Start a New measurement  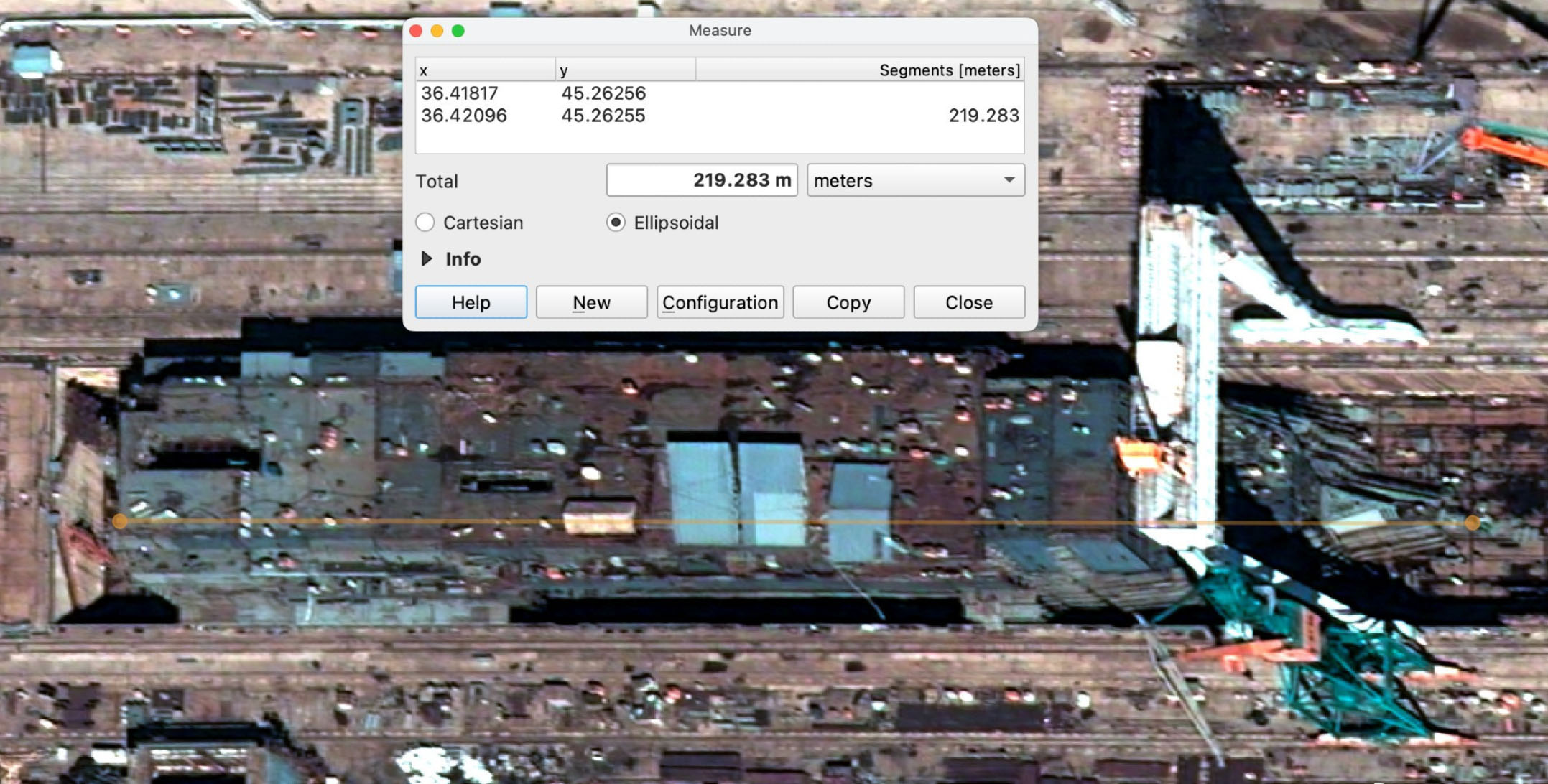coord(591,302)
